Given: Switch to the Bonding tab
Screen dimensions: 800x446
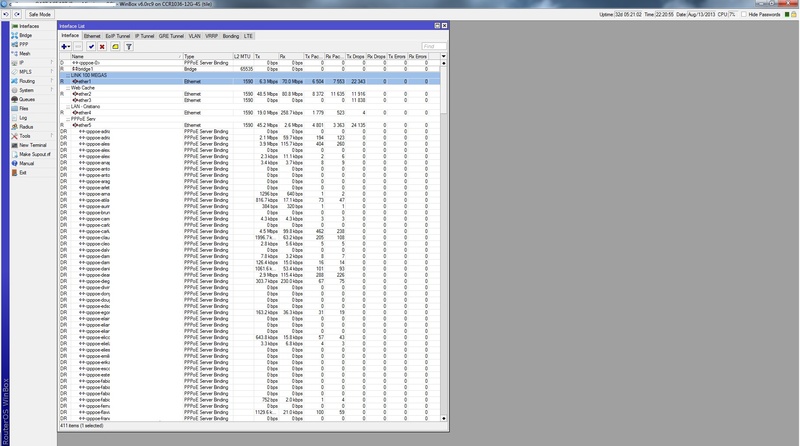Looking at the screenshot, I should (231, 36).
